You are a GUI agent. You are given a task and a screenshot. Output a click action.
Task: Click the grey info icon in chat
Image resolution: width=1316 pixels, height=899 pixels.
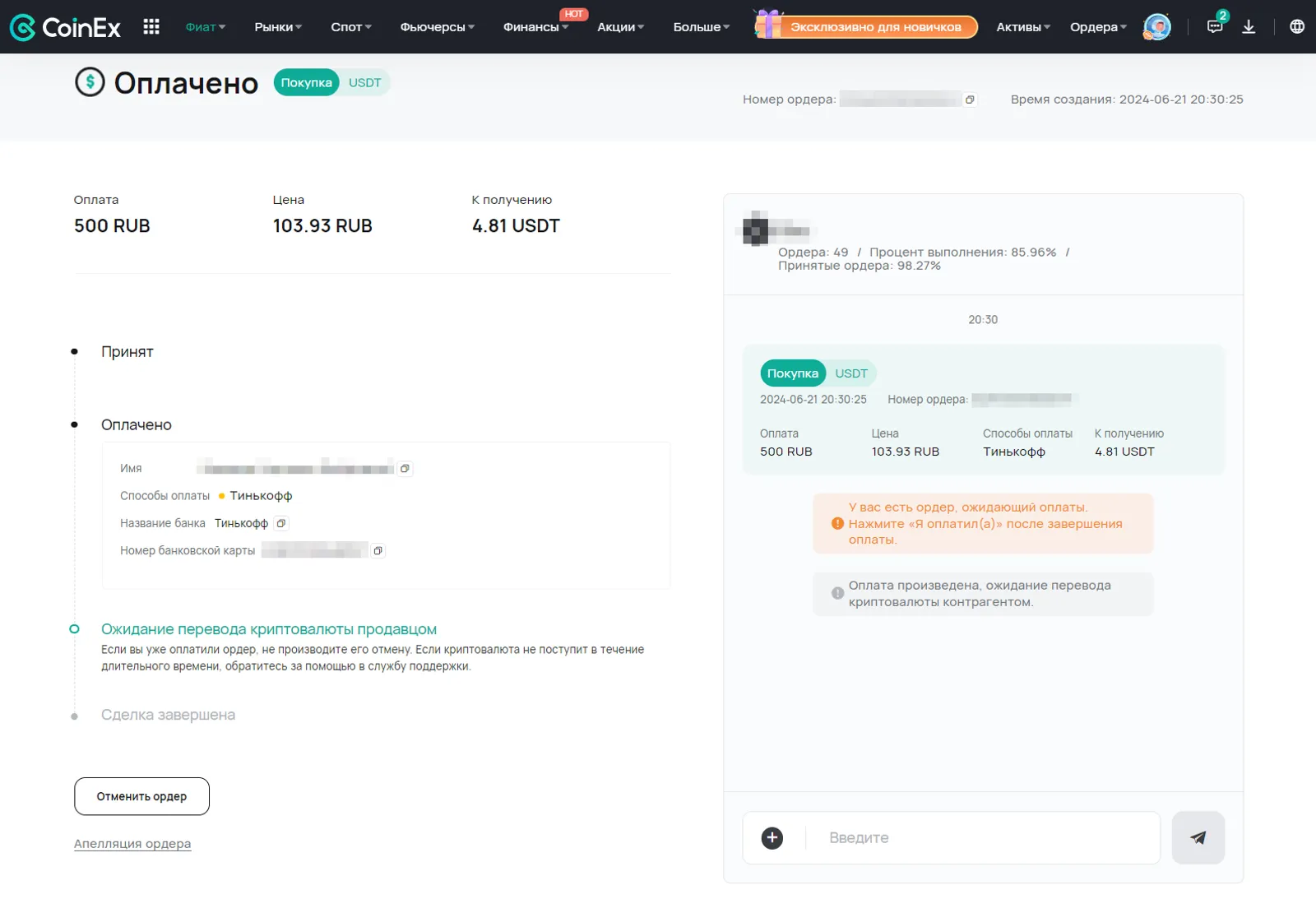837,593
